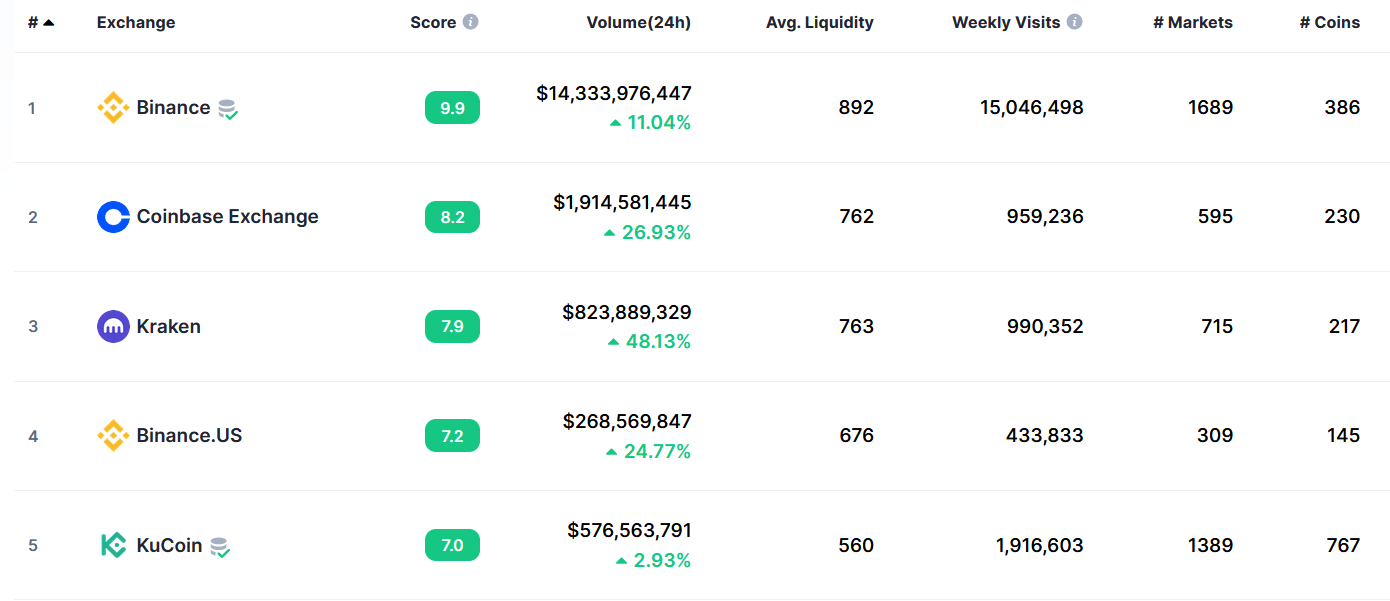
Task: Sort table by Avg. Liquidity header
Action: pyautogui.click(x=819, y=22)
